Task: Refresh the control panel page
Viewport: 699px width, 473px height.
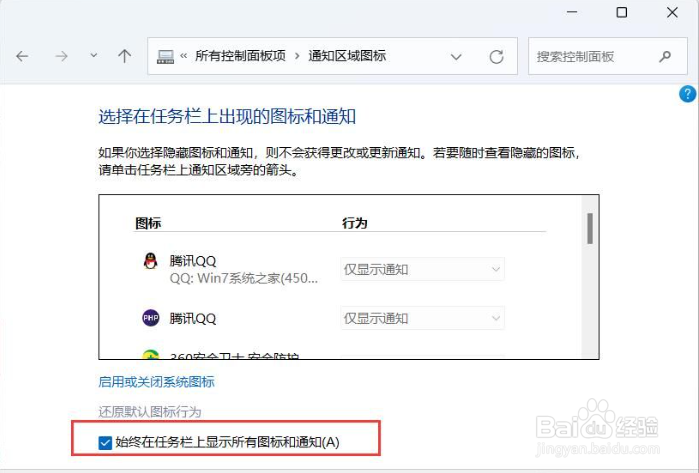Action: (x=496, y=57)
